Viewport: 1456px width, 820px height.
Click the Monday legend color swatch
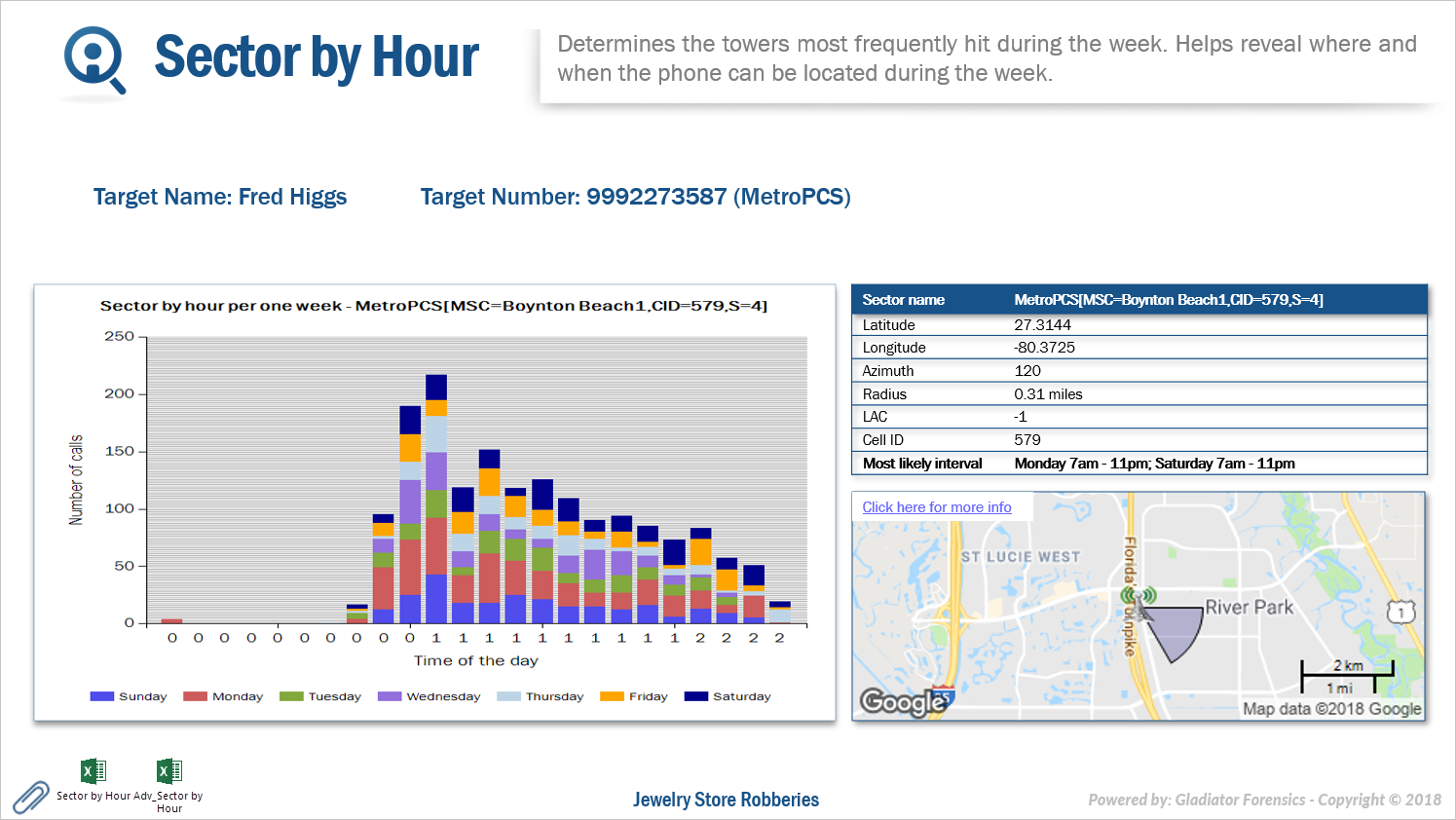[x=195, y=696]
